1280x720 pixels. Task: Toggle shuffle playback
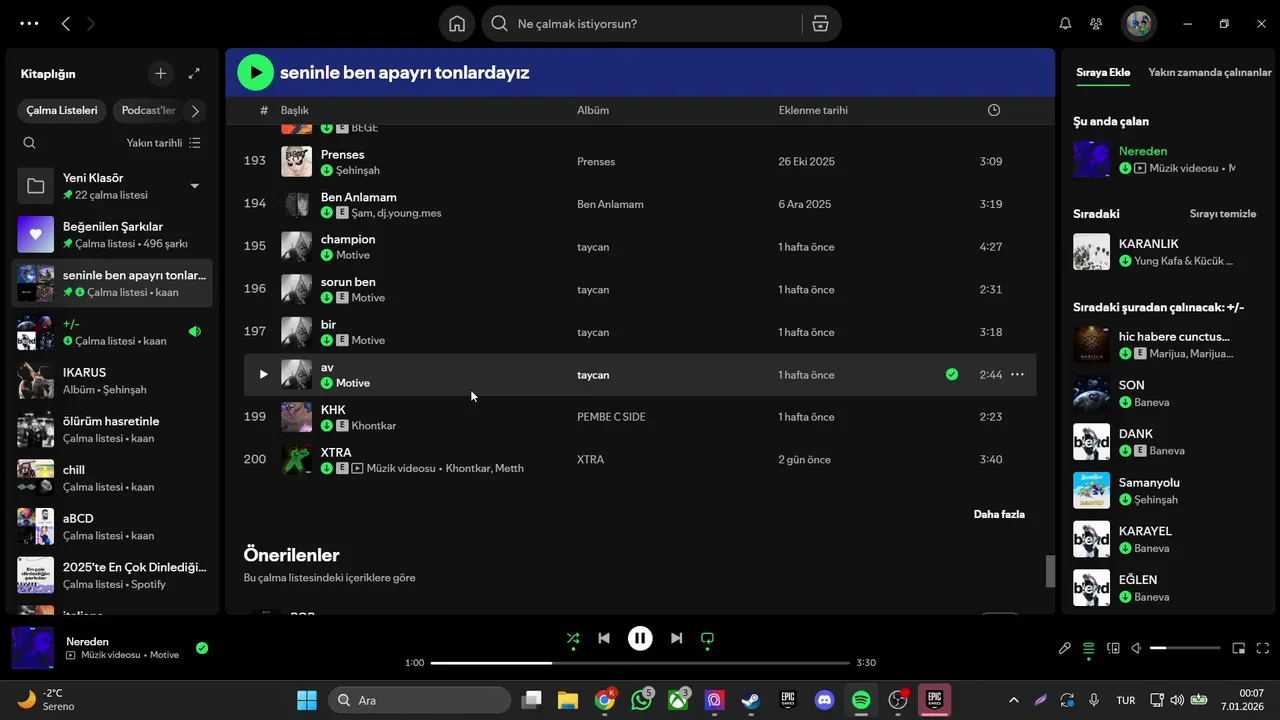[572, 638]
